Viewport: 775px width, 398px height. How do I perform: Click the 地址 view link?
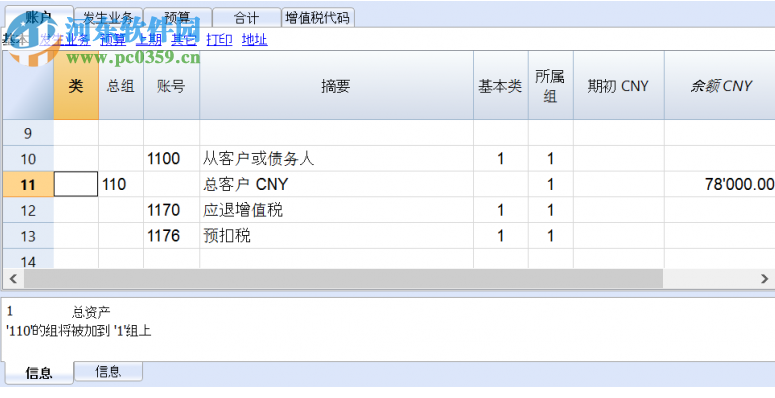coord(255,40)
